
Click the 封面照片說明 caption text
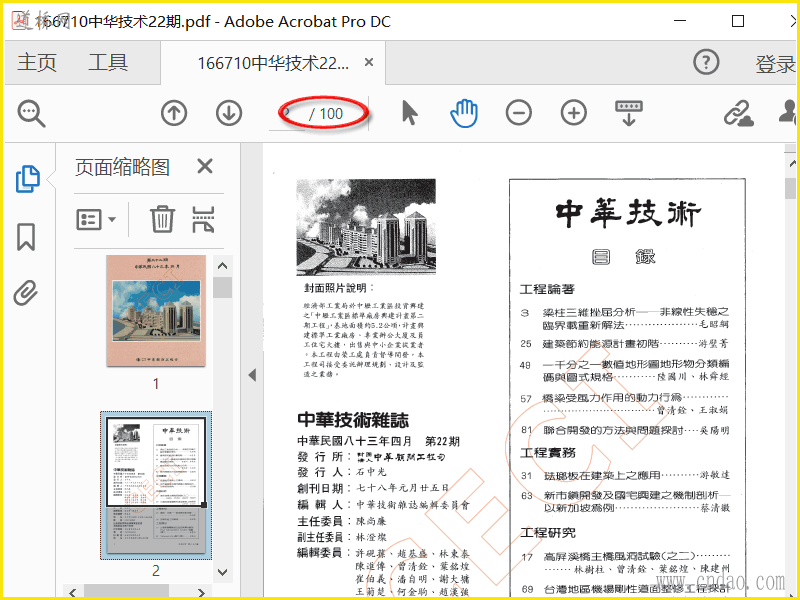(339, 288)
